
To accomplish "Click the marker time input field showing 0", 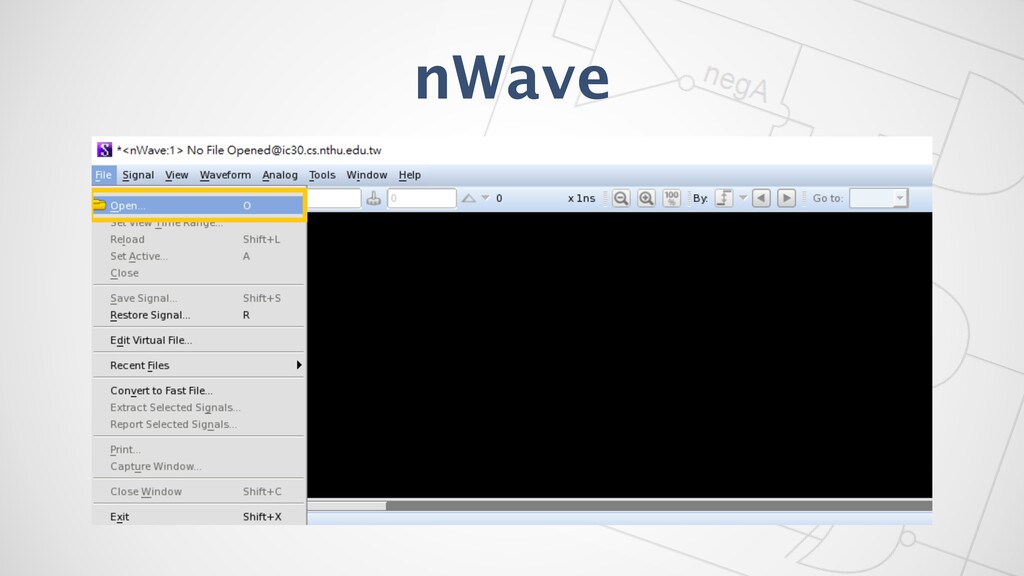I will pos(422,198).
